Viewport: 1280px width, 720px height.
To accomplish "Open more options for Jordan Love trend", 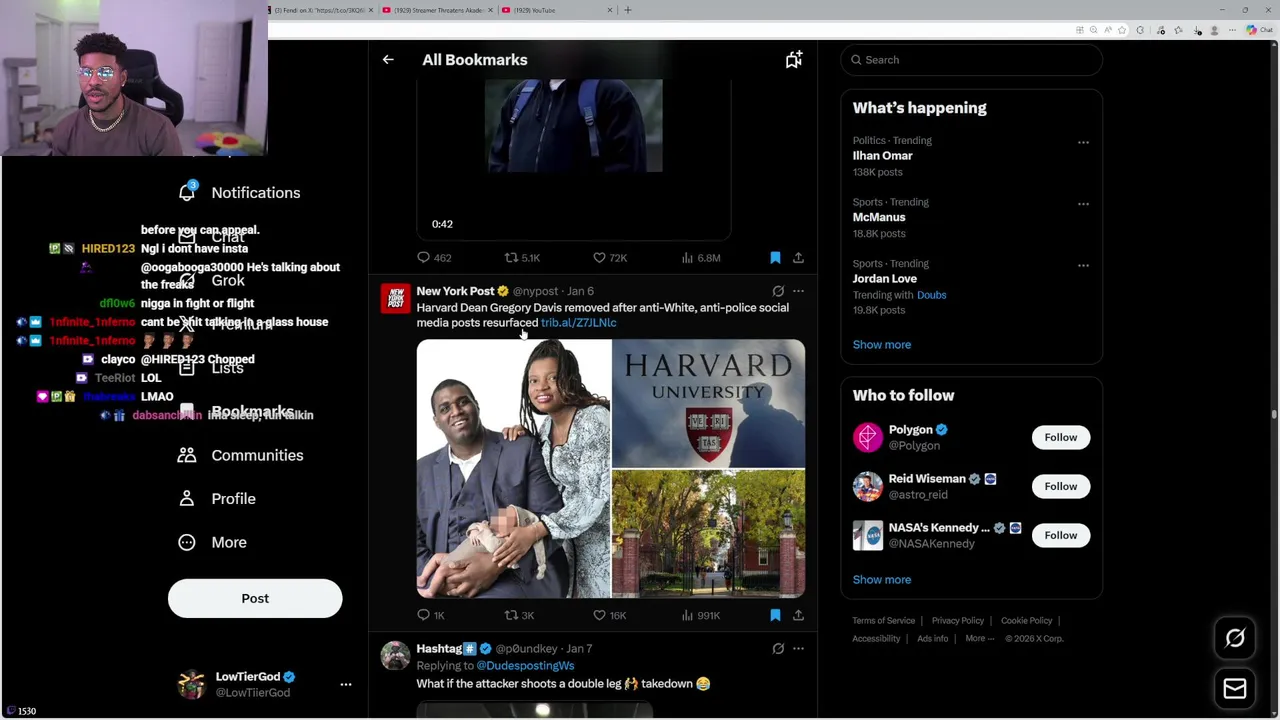I will 1083,265.
